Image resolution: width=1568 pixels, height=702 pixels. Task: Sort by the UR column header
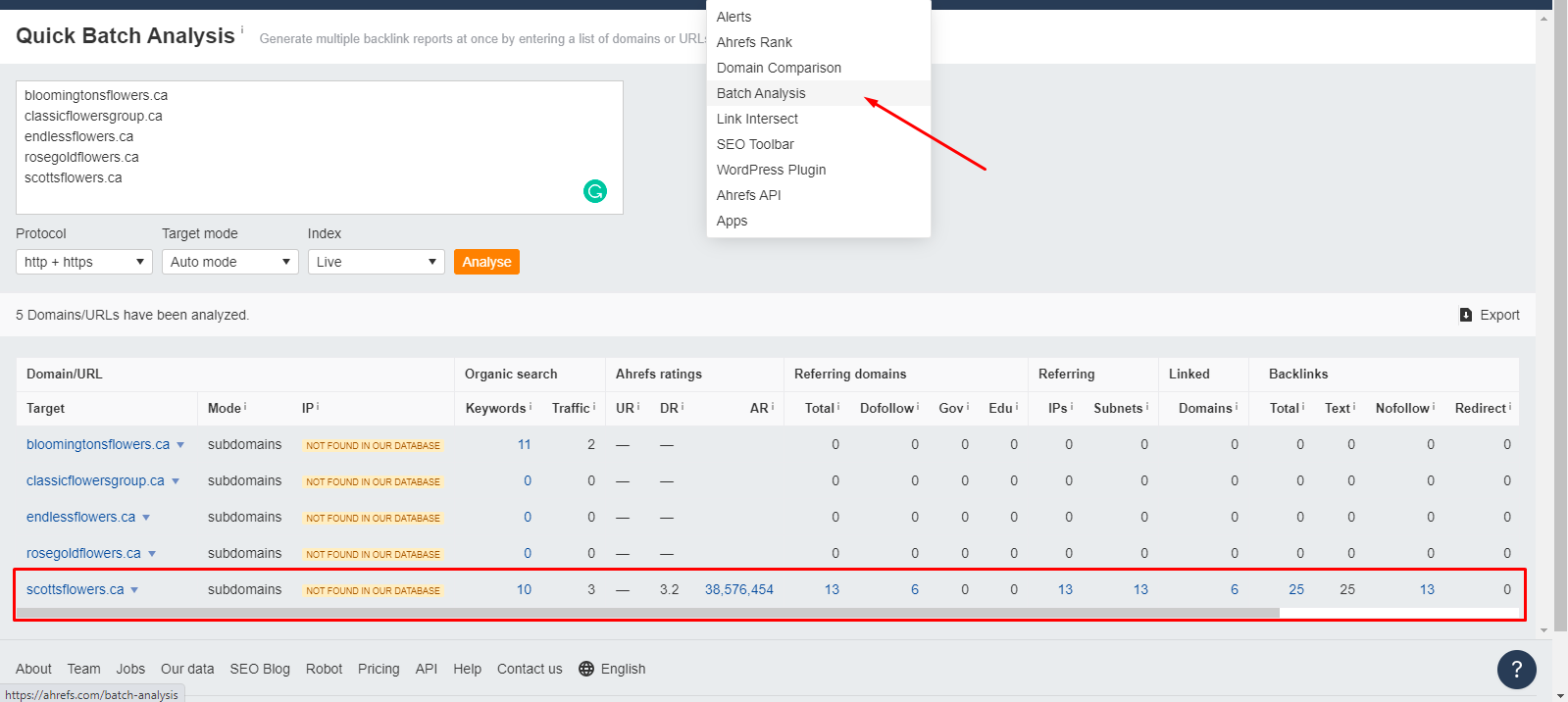click(x=625, y=408)
